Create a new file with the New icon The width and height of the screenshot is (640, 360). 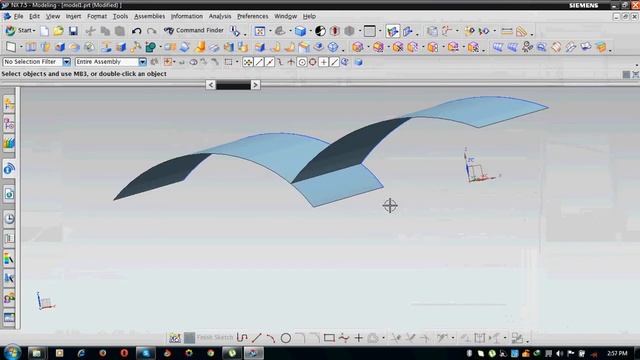click(44, 31)
